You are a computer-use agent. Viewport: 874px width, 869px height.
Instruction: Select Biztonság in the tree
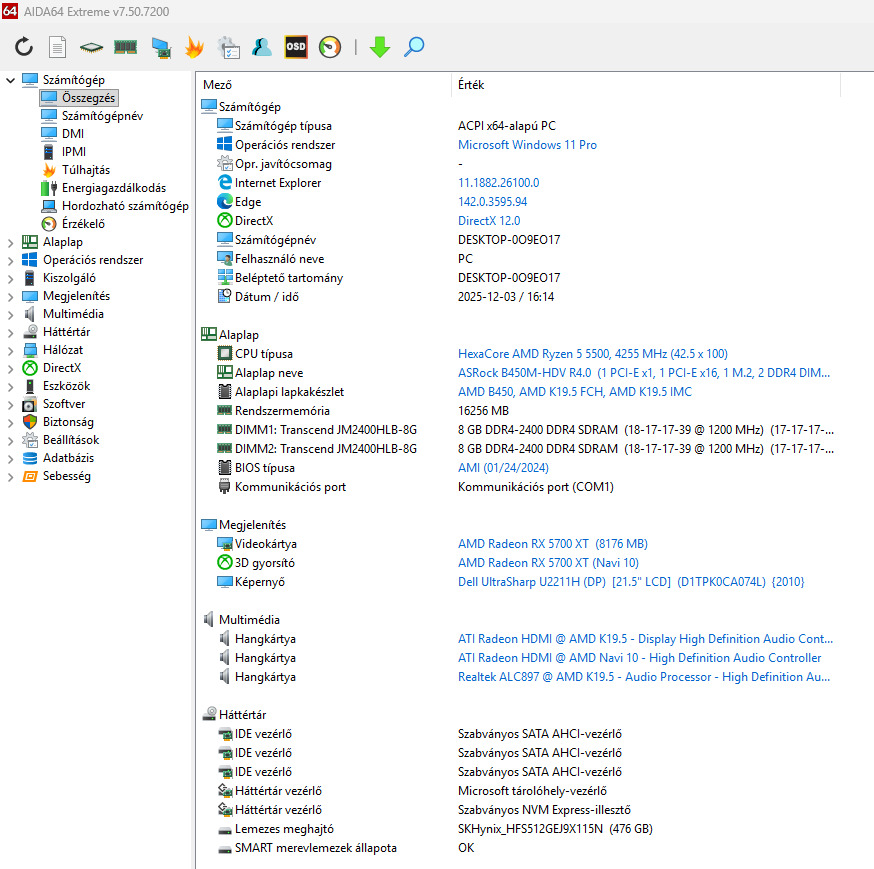(58, 422)
